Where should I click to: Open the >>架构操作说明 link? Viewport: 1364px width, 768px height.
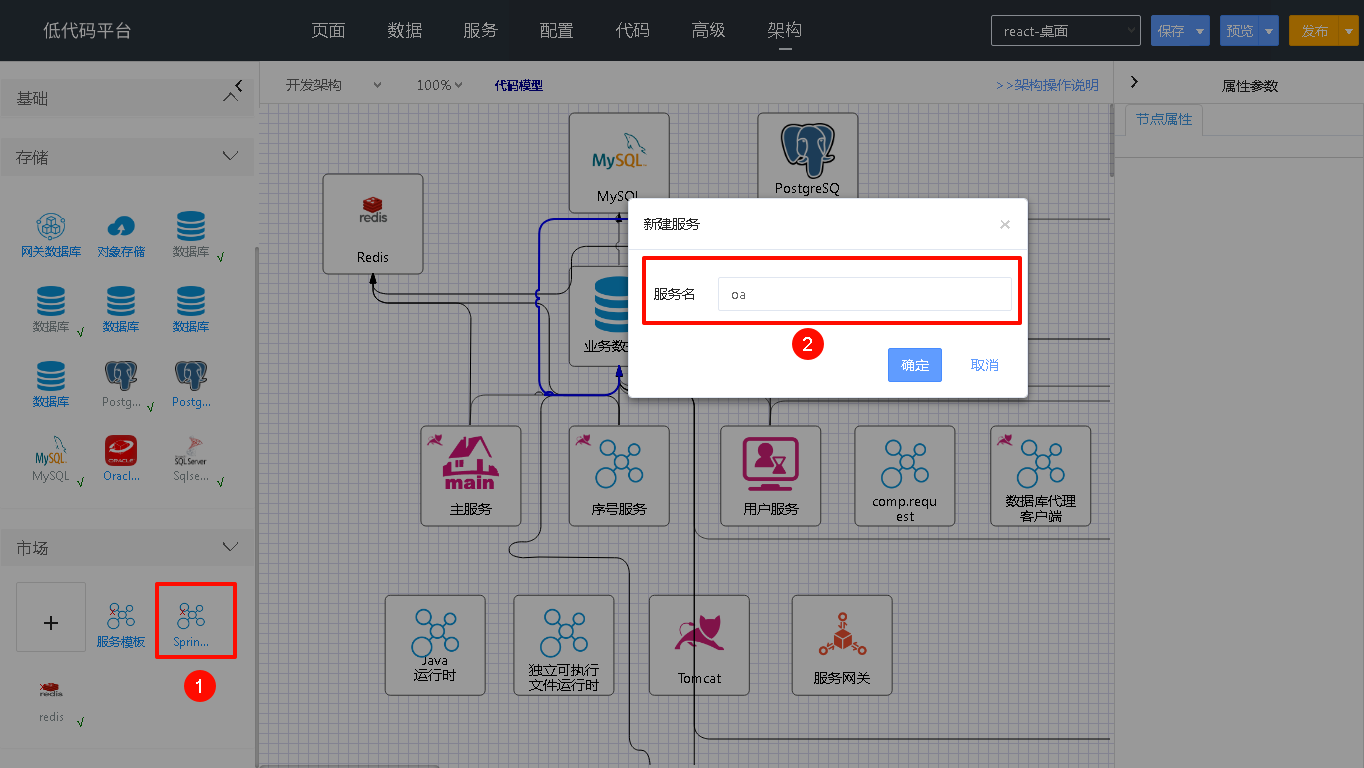[1047, 85]
